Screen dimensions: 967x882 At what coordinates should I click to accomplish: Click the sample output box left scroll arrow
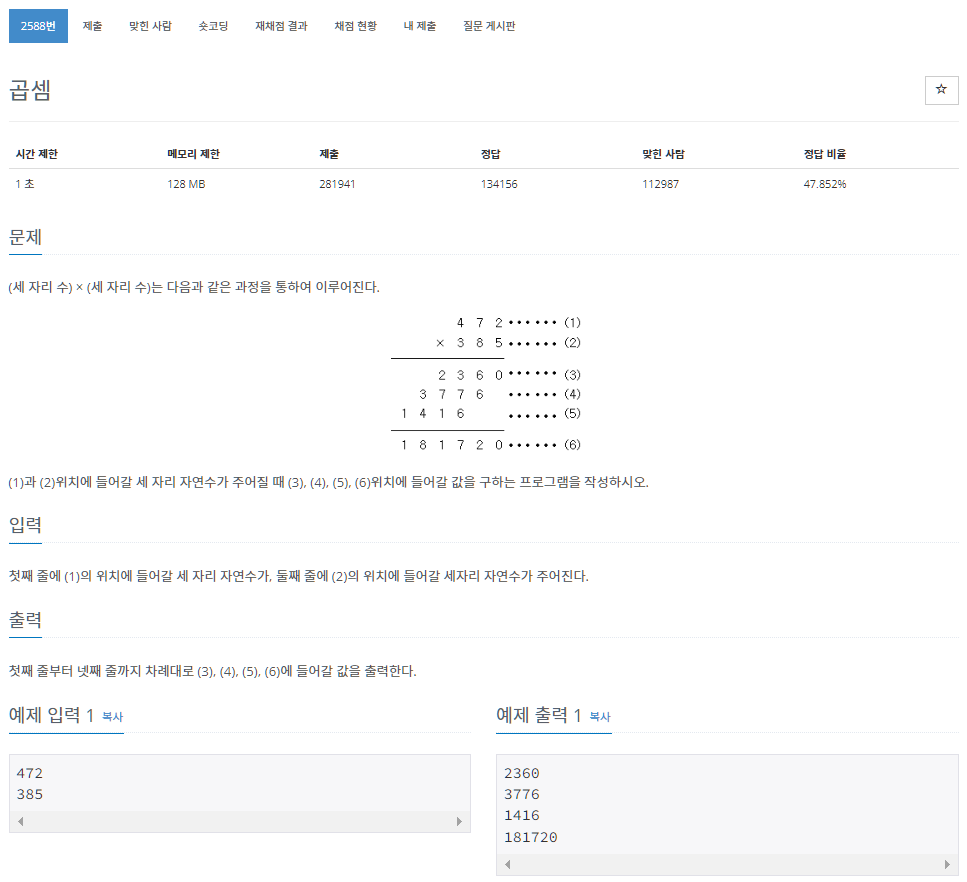(508, 864)
